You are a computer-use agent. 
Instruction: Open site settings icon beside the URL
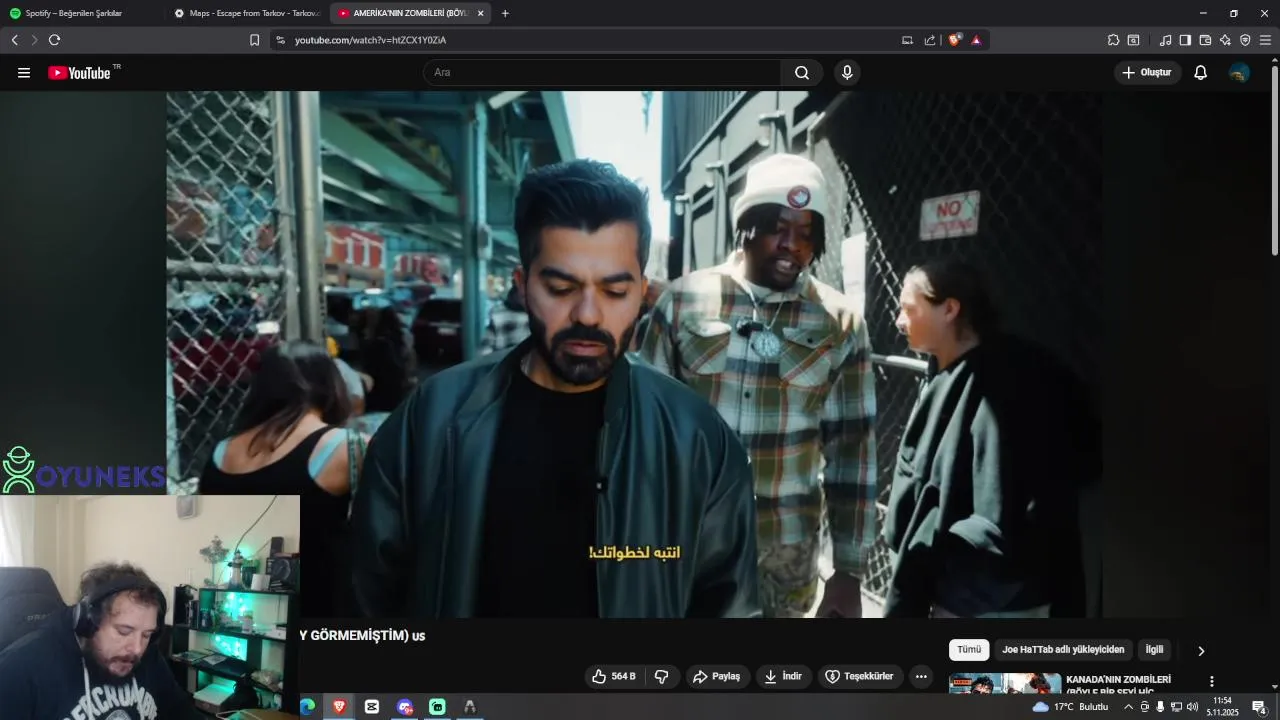coord(280,40)
